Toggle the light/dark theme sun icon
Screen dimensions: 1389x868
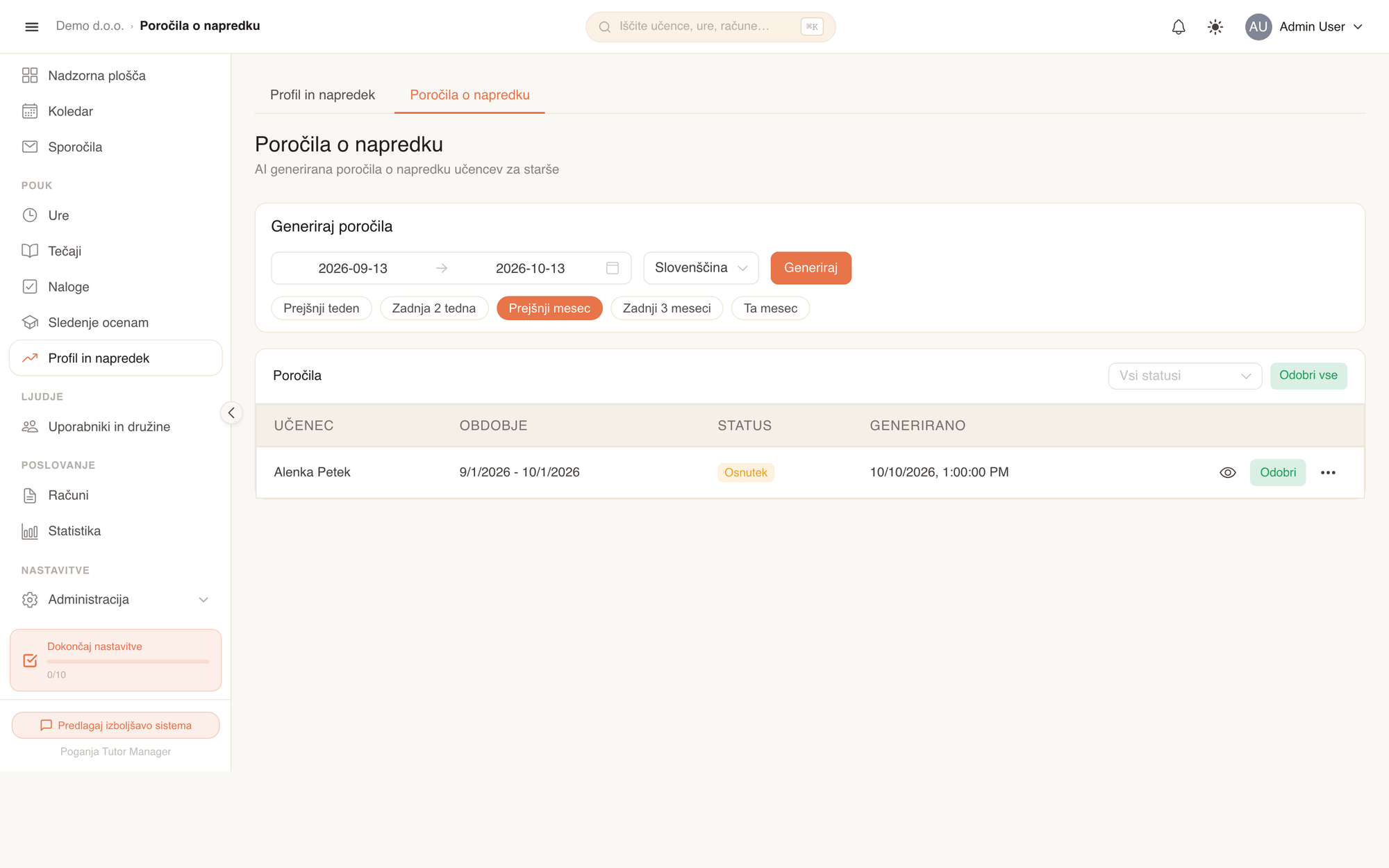point(1215,27)
